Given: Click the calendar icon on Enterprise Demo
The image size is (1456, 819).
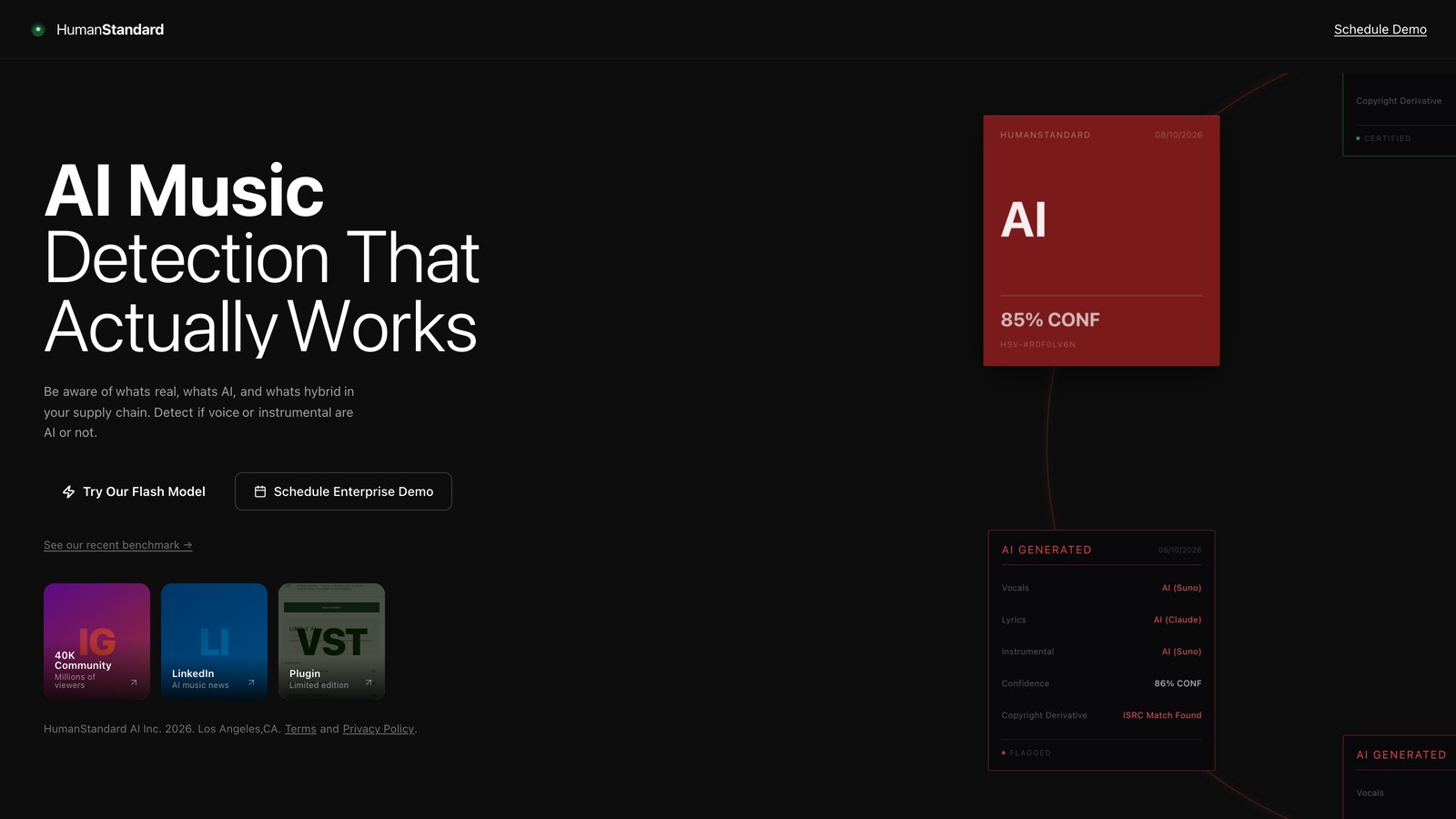Looking at the screenshot, I should pos(260,491).
